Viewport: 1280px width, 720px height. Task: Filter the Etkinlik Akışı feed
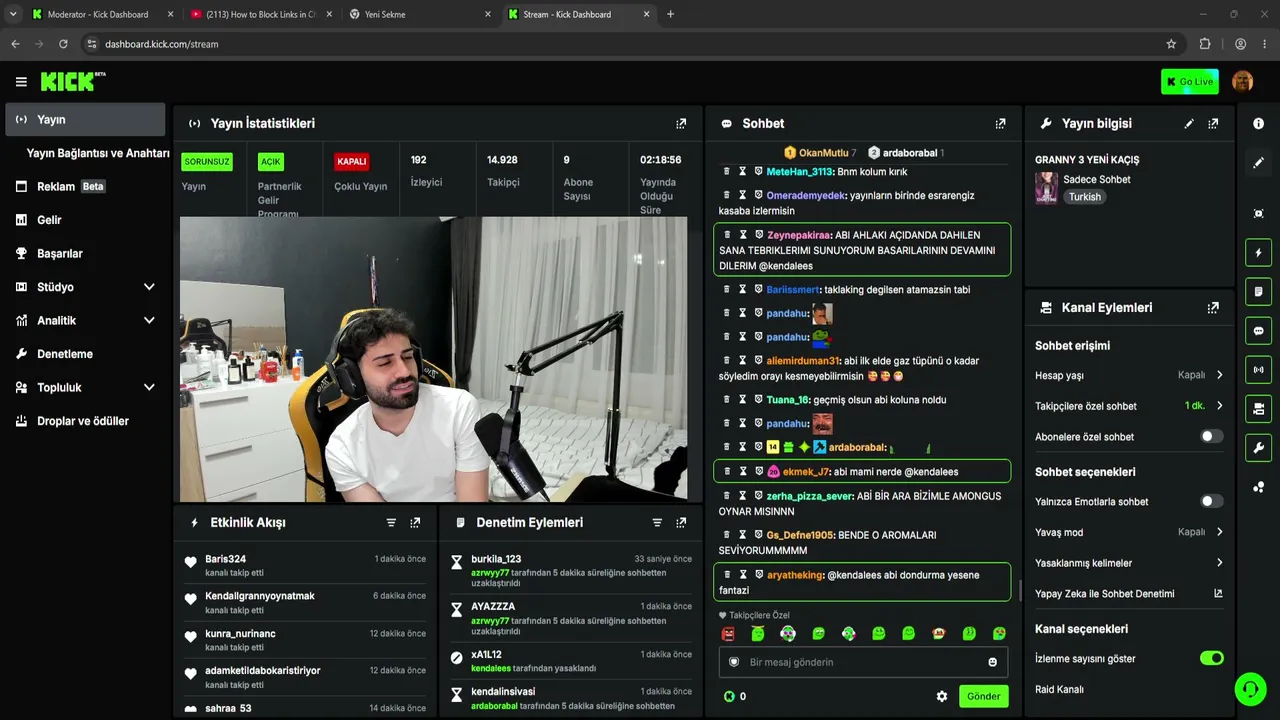point(391,523)
